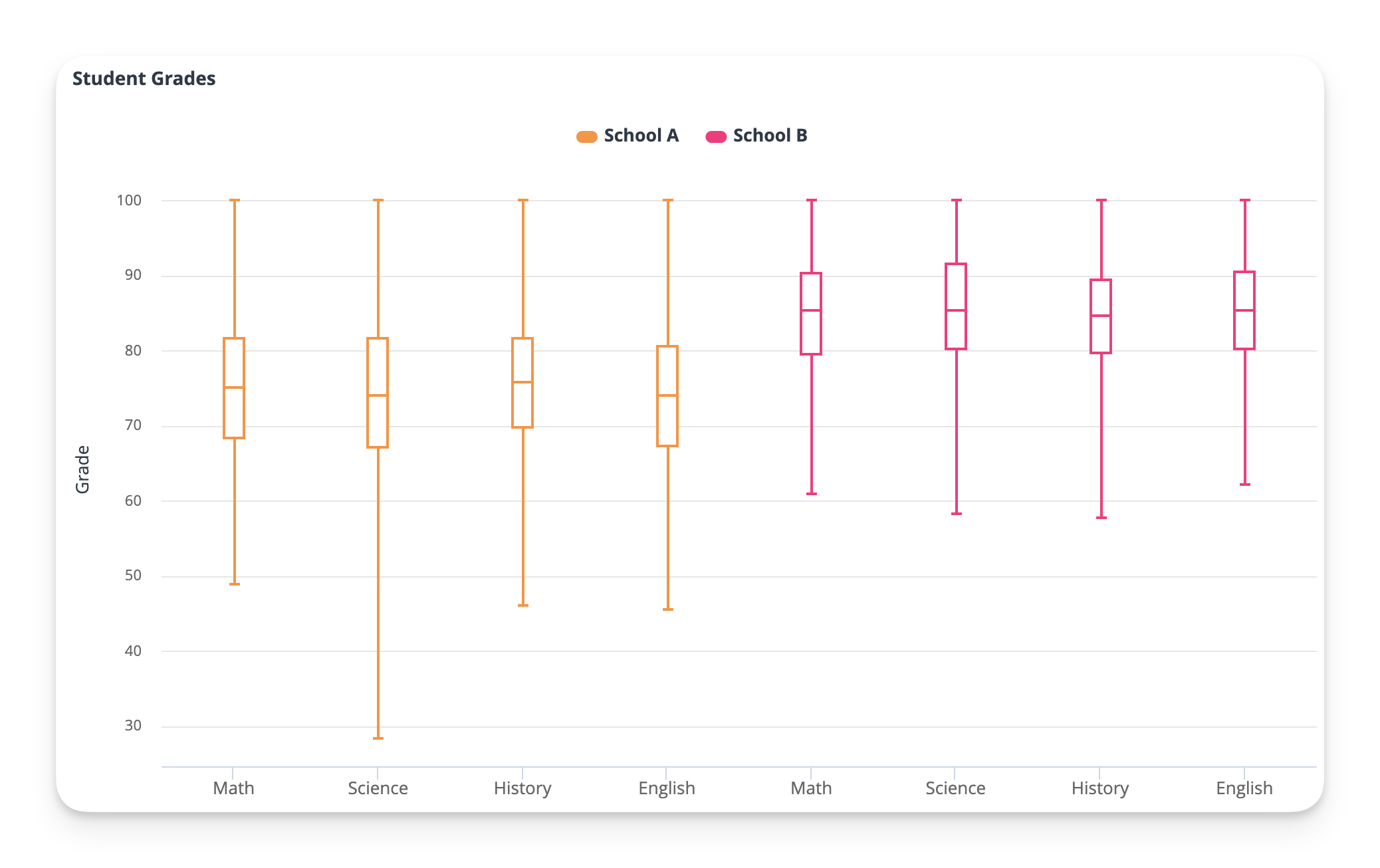Screen dimensions: 1380x868
Task: Click the Student Grades chart title
Action: point(144,78)
